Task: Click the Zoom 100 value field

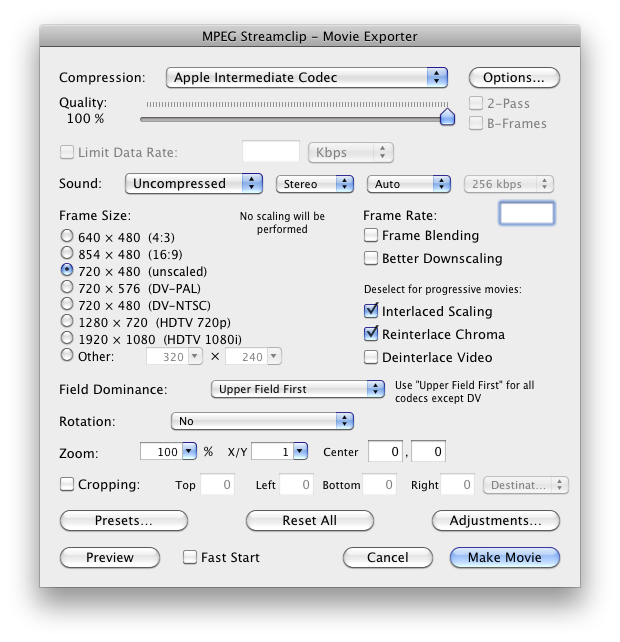Action: pyautogui.click(x=161, y=452)
